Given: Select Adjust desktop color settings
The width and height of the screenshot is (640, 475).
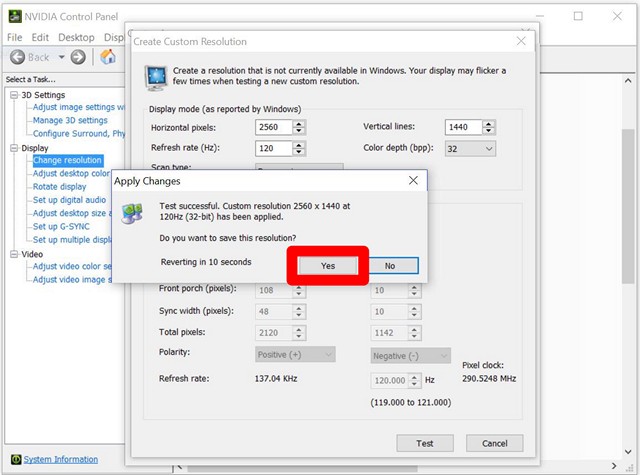Looking at the screenshot, I should click(71, 173).
